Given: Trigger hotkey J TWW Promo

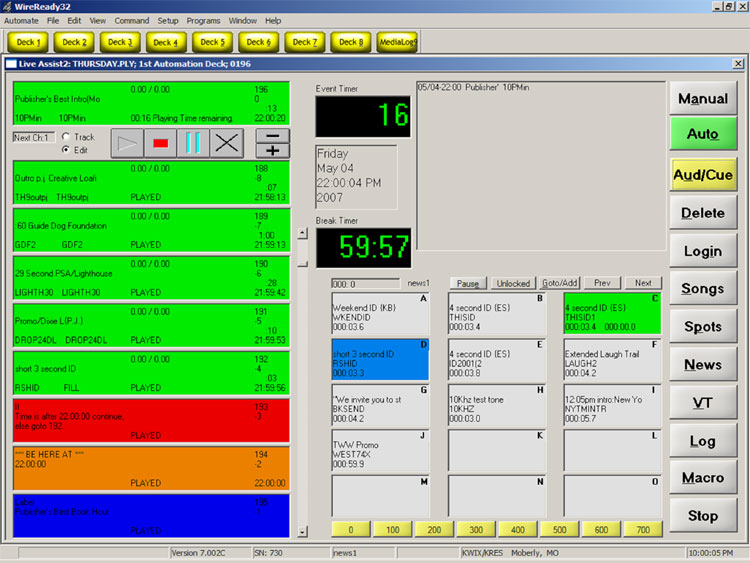Looking at the screenshot, I should coord(380,451).
